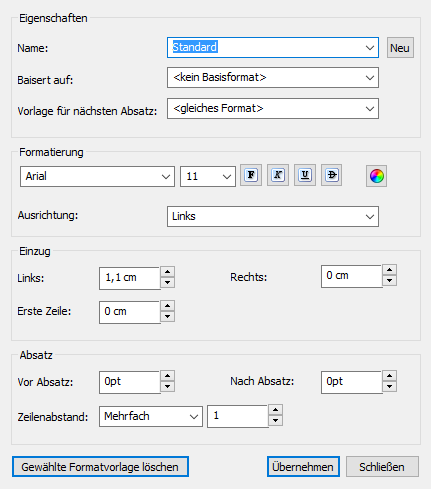Toggle strikethrough formatting button
This screenshot has height=489, width=431.
coord(332,175)
